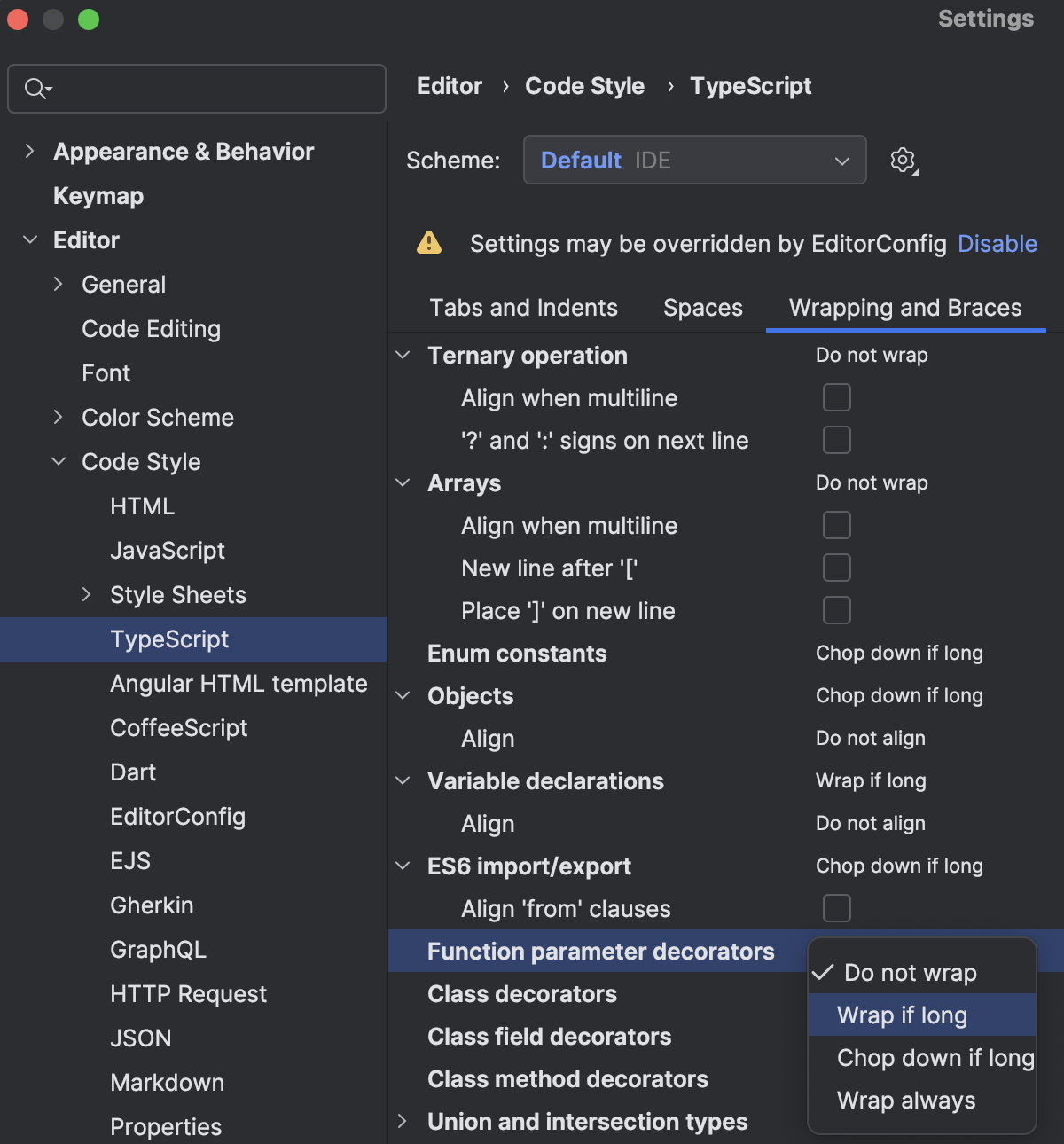Image resolution: width=1064 pixels, height=1144 pixels.
Task: Click the search magnifier in settings
Action: pos(36,89)
